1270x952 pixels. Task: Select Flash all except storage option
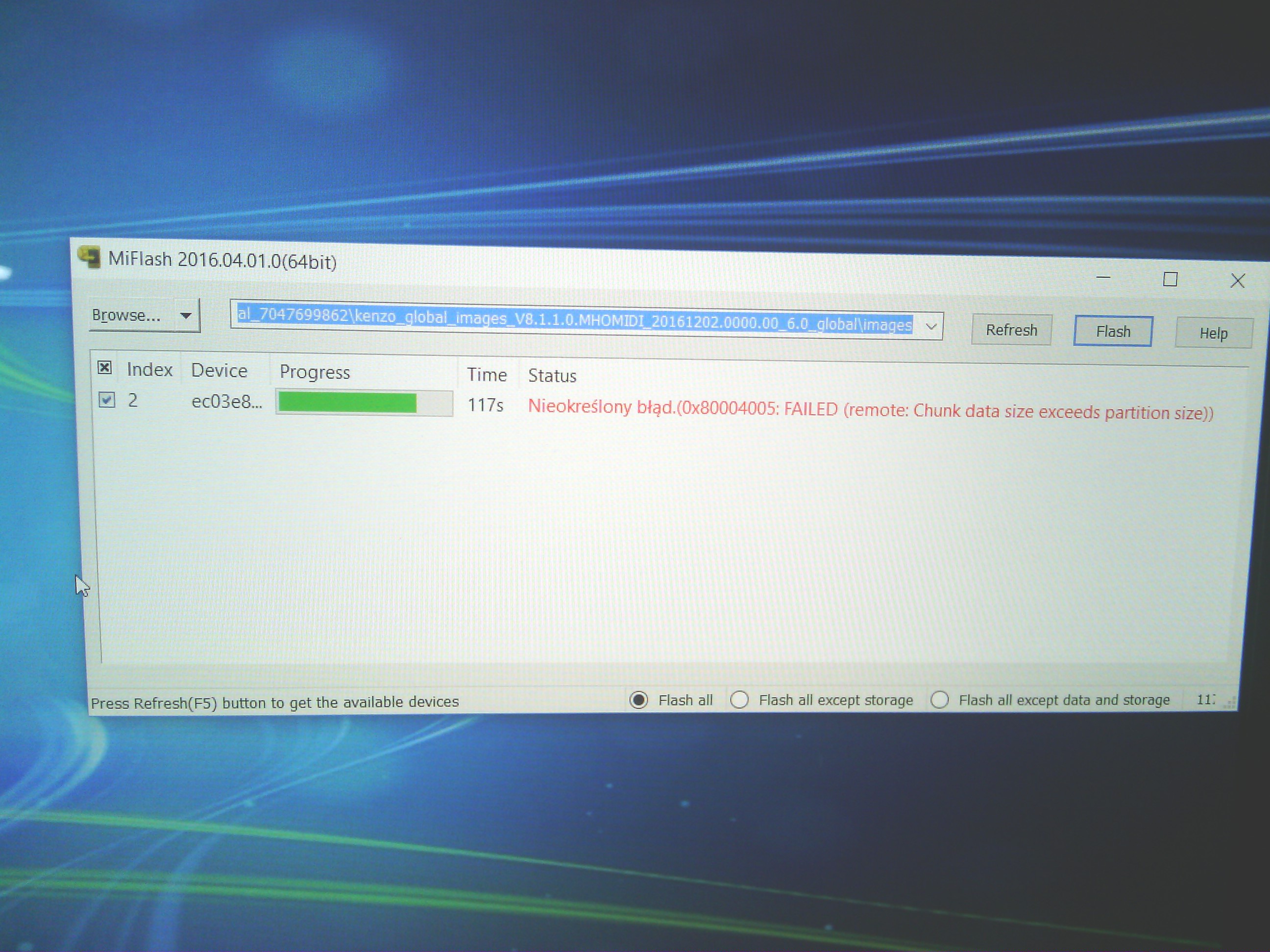739,700
